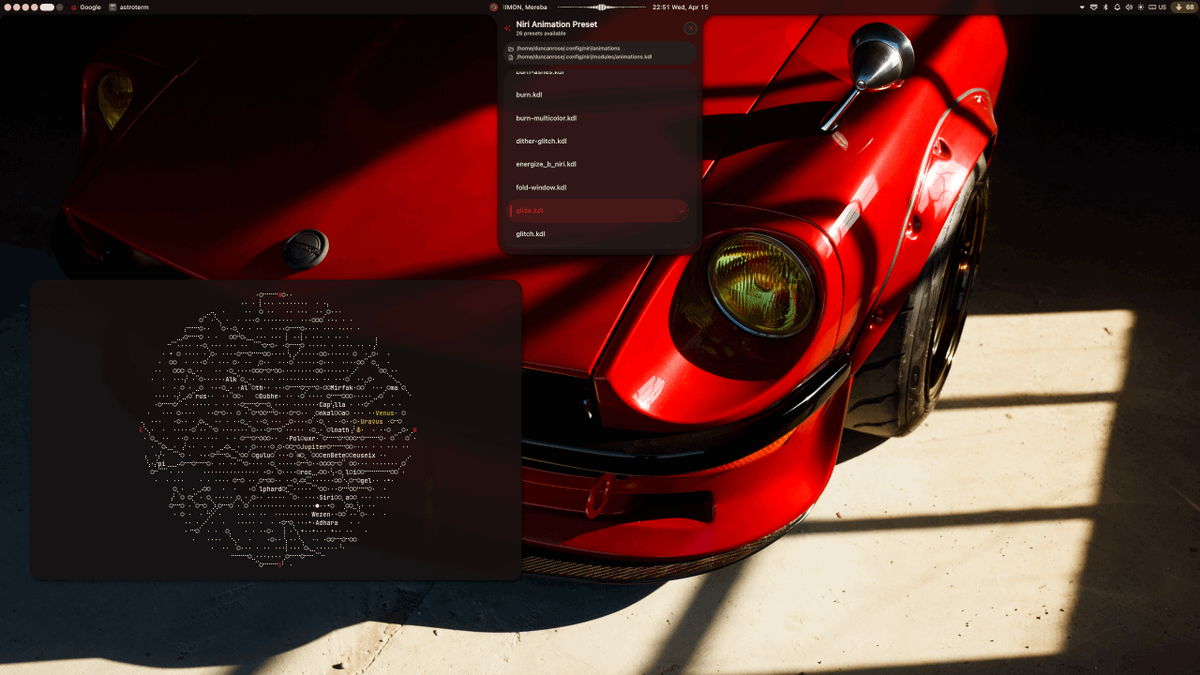Image resolution: width=1200 pixels, height=675 pixels.
Task: Select fold-window.kdl from the preset list
Action: pos(598,187)
